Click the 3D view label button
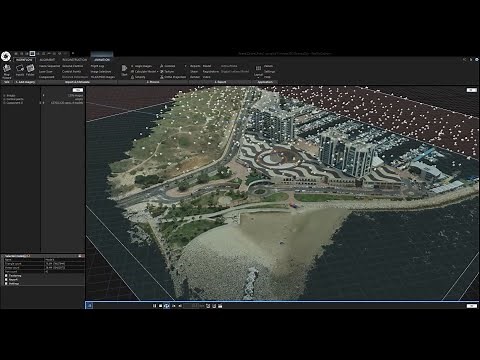Screen dimensions: 480x360 (471, 90)
